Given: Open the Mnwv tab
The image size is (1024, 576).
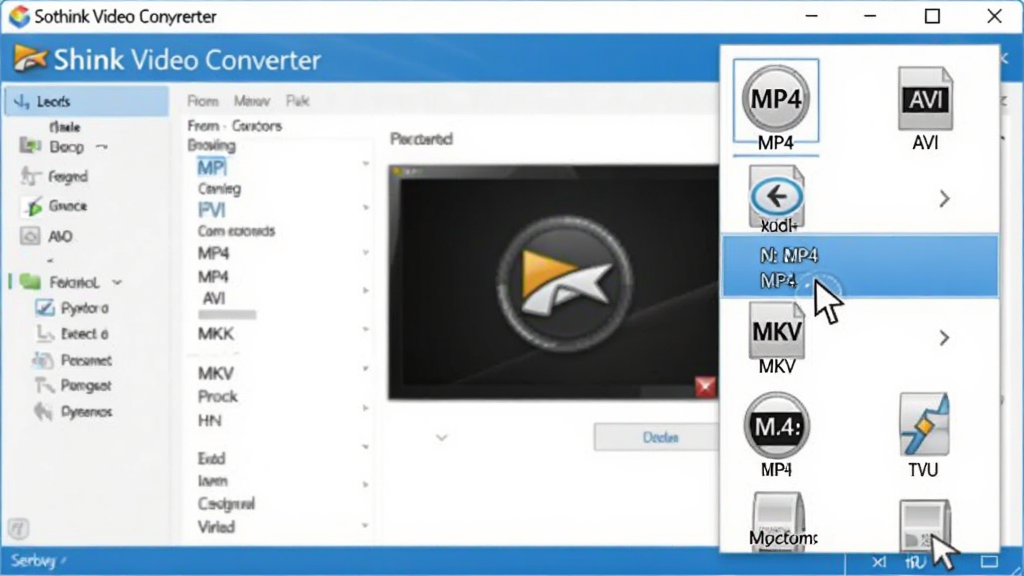Looking at the screenshot, I should [251, 101].
